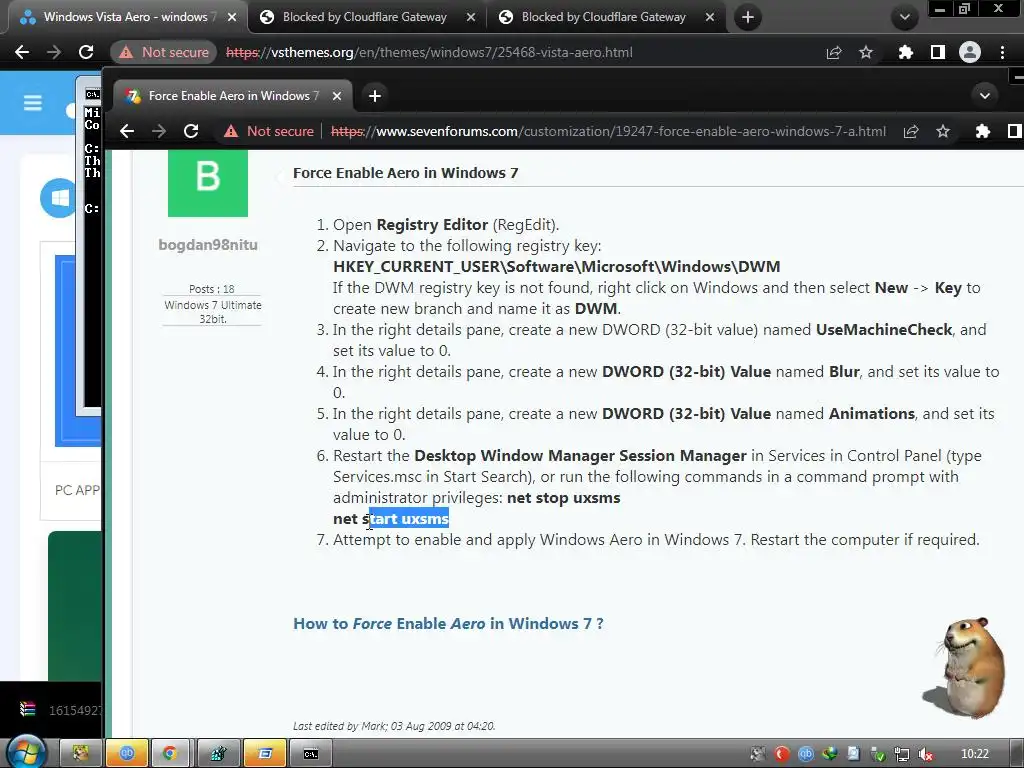Click the Not secure badge for vsthemes.org
Viewport: 1024px width, 768px height.
[x=164, y=52]
